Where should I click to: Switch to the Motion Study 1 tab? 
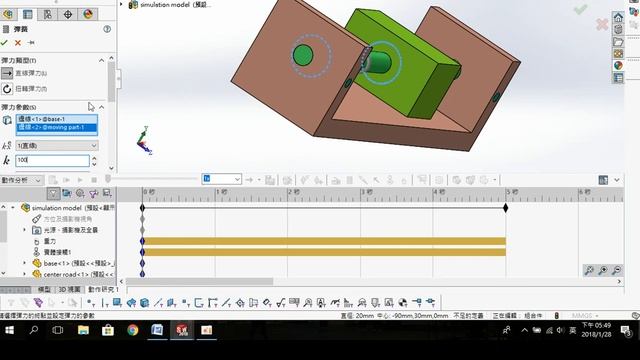(104, 289)
